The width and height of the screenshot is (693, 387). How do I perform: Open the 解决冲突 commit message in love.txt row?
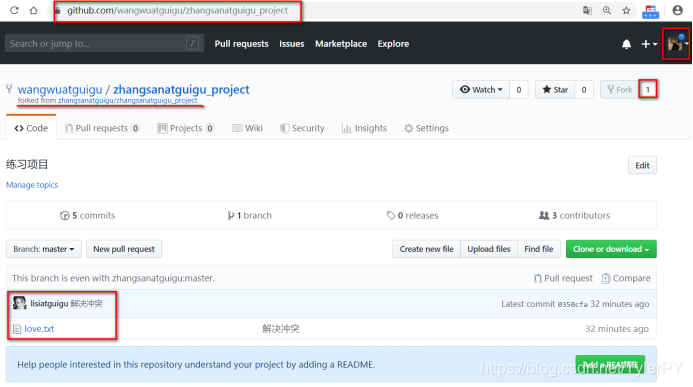click(x=281, y=329)
